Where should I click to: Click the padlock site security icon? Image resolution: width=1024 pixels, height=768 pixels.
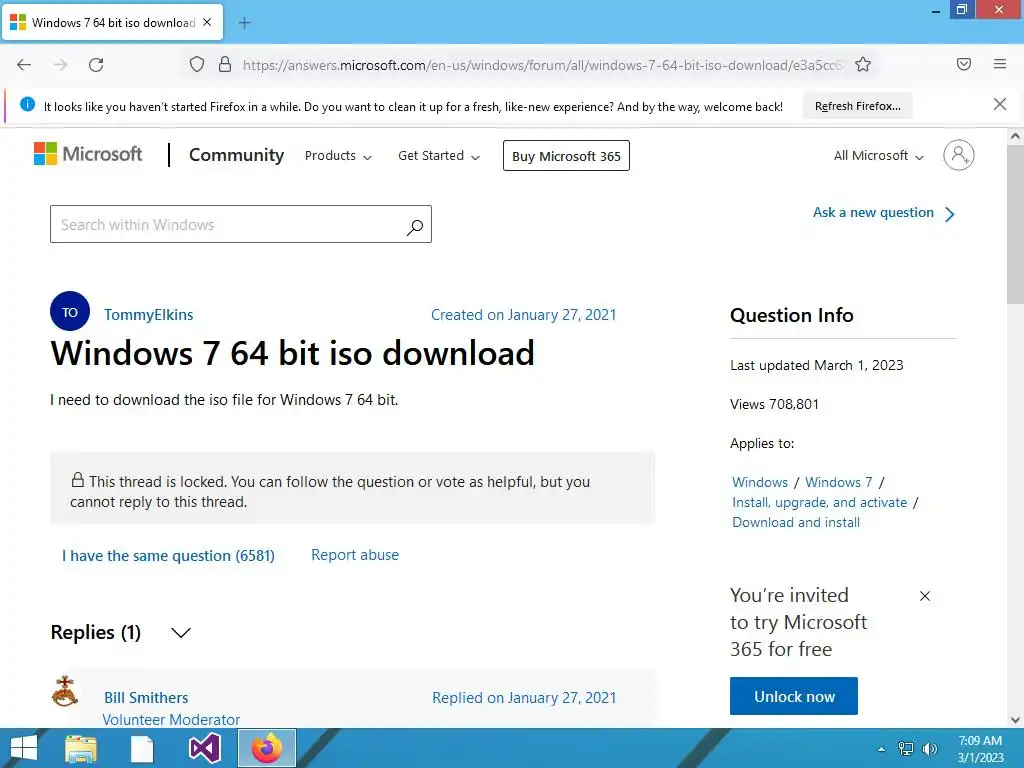[225, 64]
